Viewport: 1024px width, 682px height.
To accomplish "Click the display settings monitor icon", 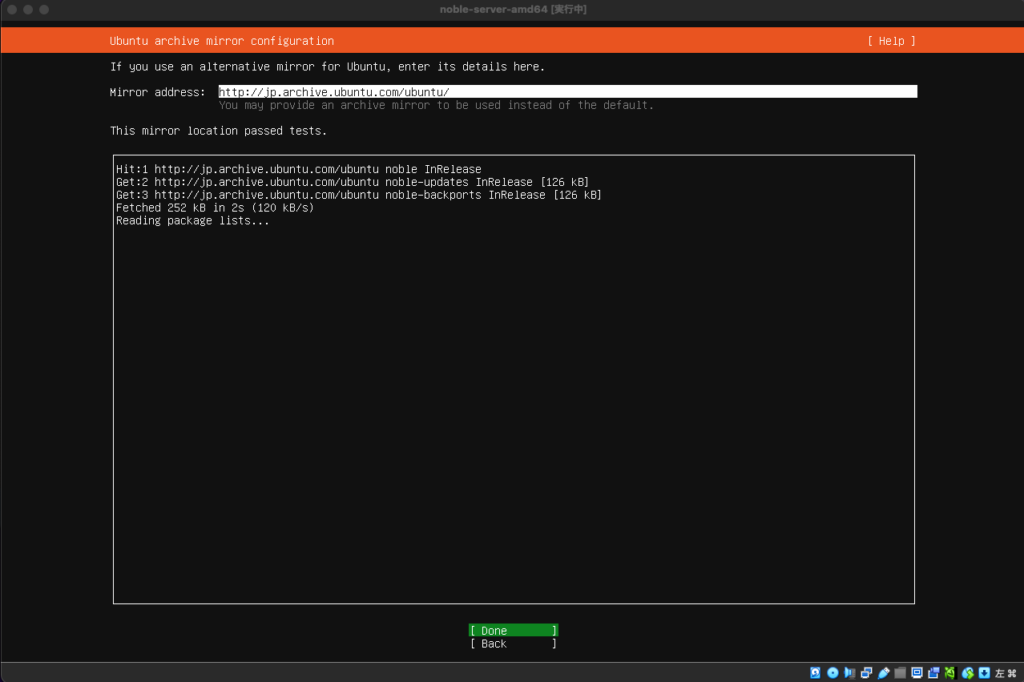I will (917, 673).
